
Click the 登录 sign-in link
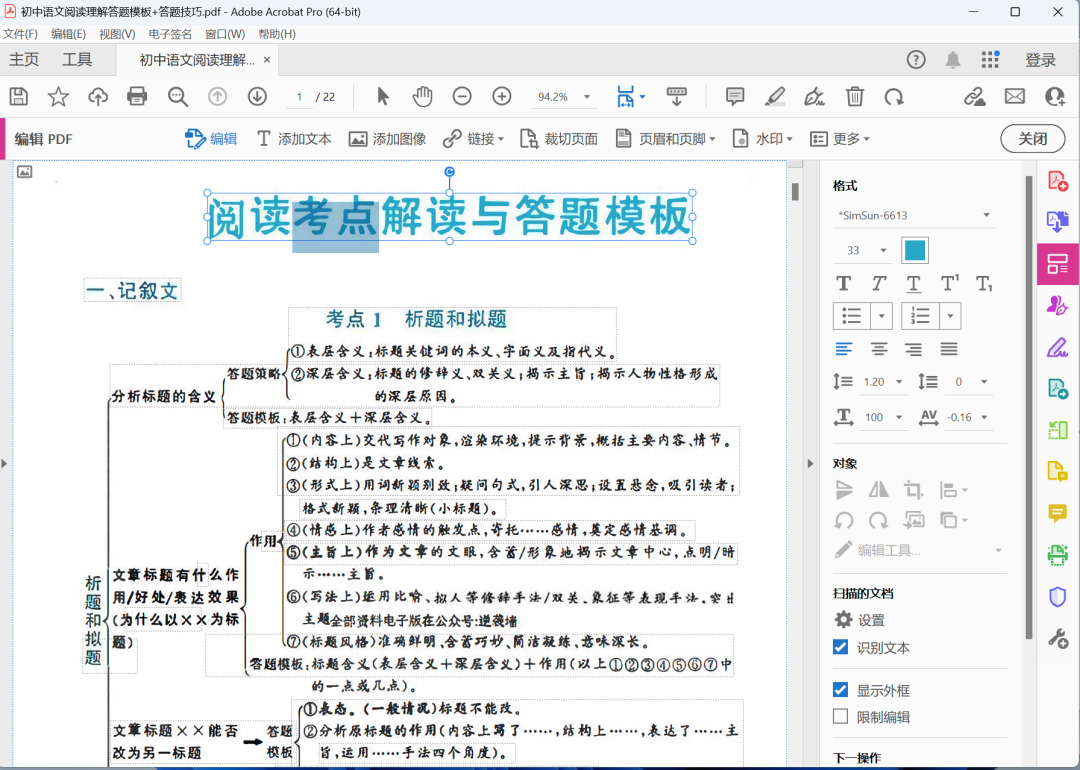pyautogui.click(x=1040, y=60)
